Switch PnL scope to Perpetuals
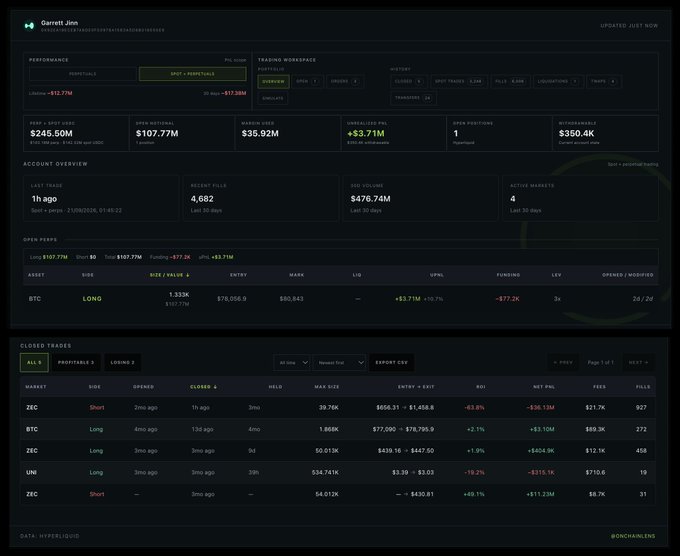 tap(82, 74)
